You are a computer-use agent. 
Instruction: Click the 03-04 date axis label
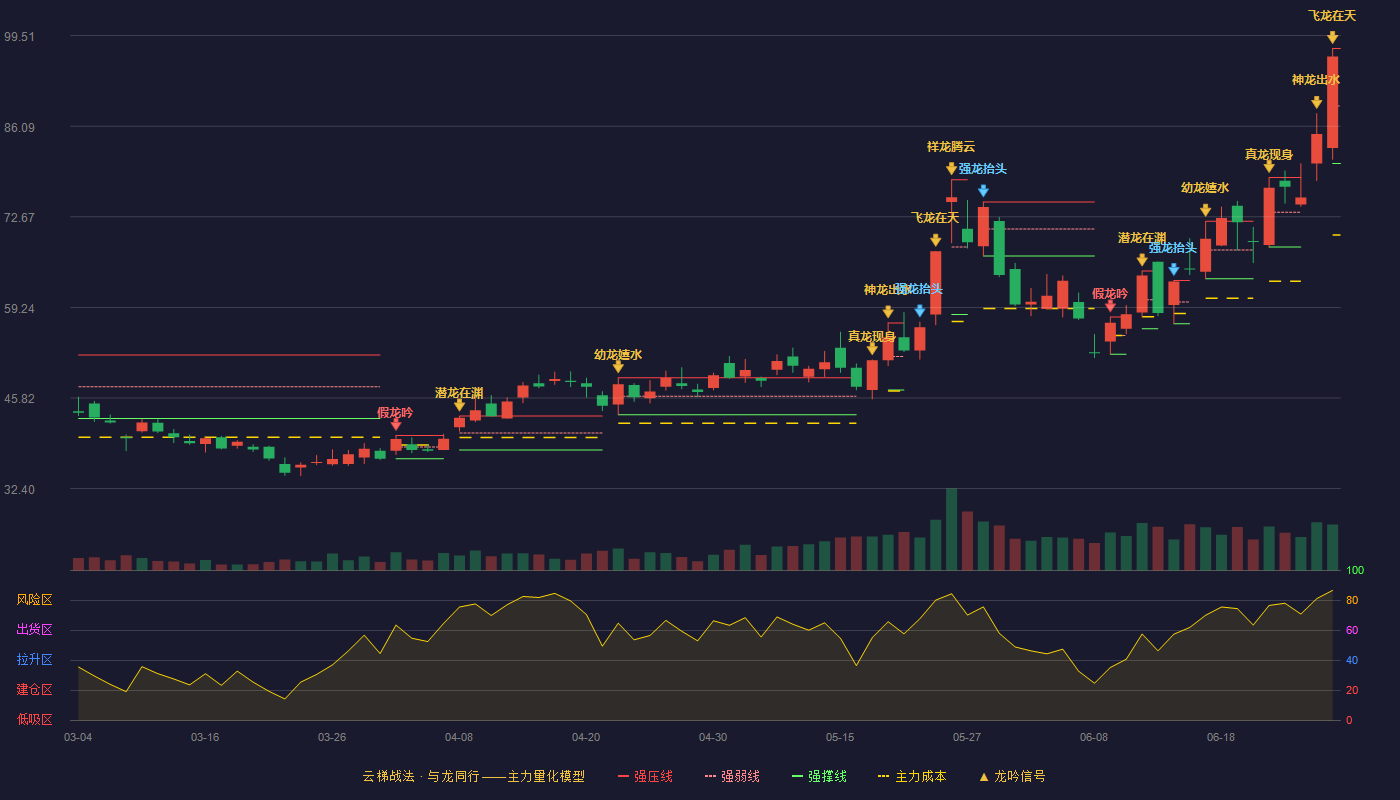pyautogui.click(x=78, y=737)
